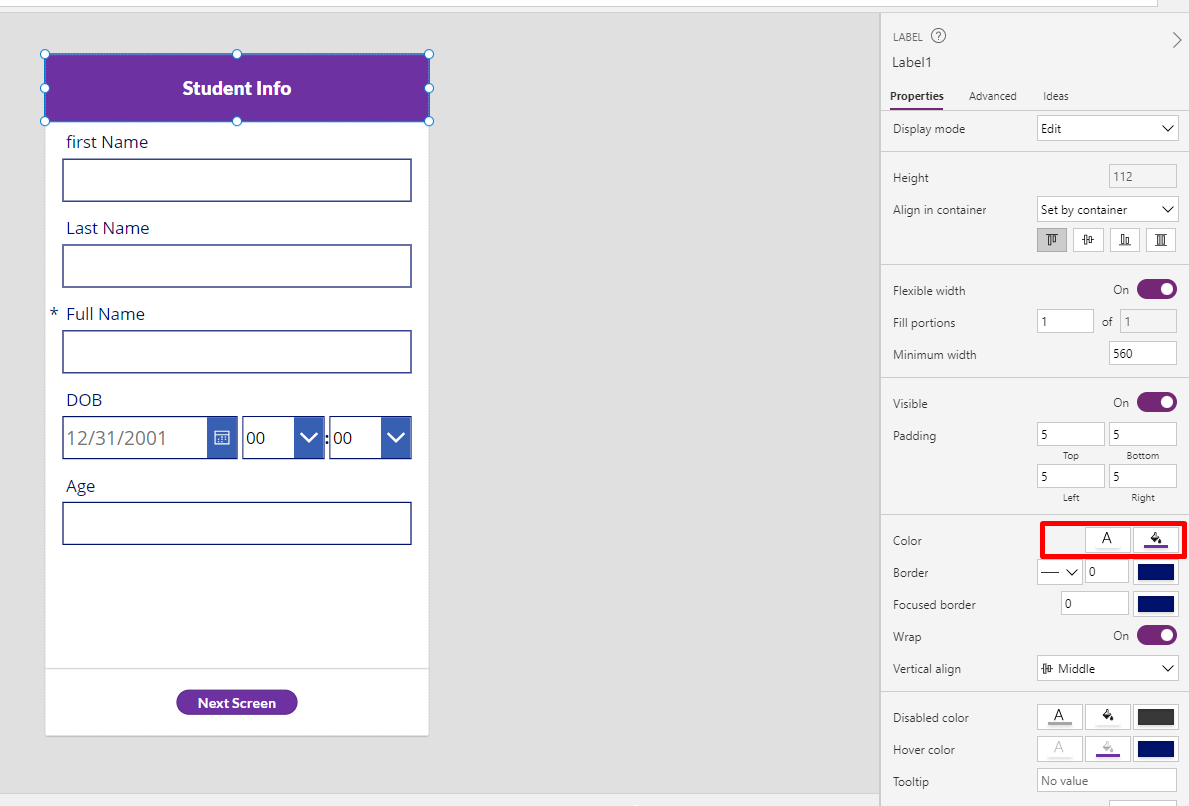
Task: Expand the DOB hour dropdown
Action: [x=309, y=437]
